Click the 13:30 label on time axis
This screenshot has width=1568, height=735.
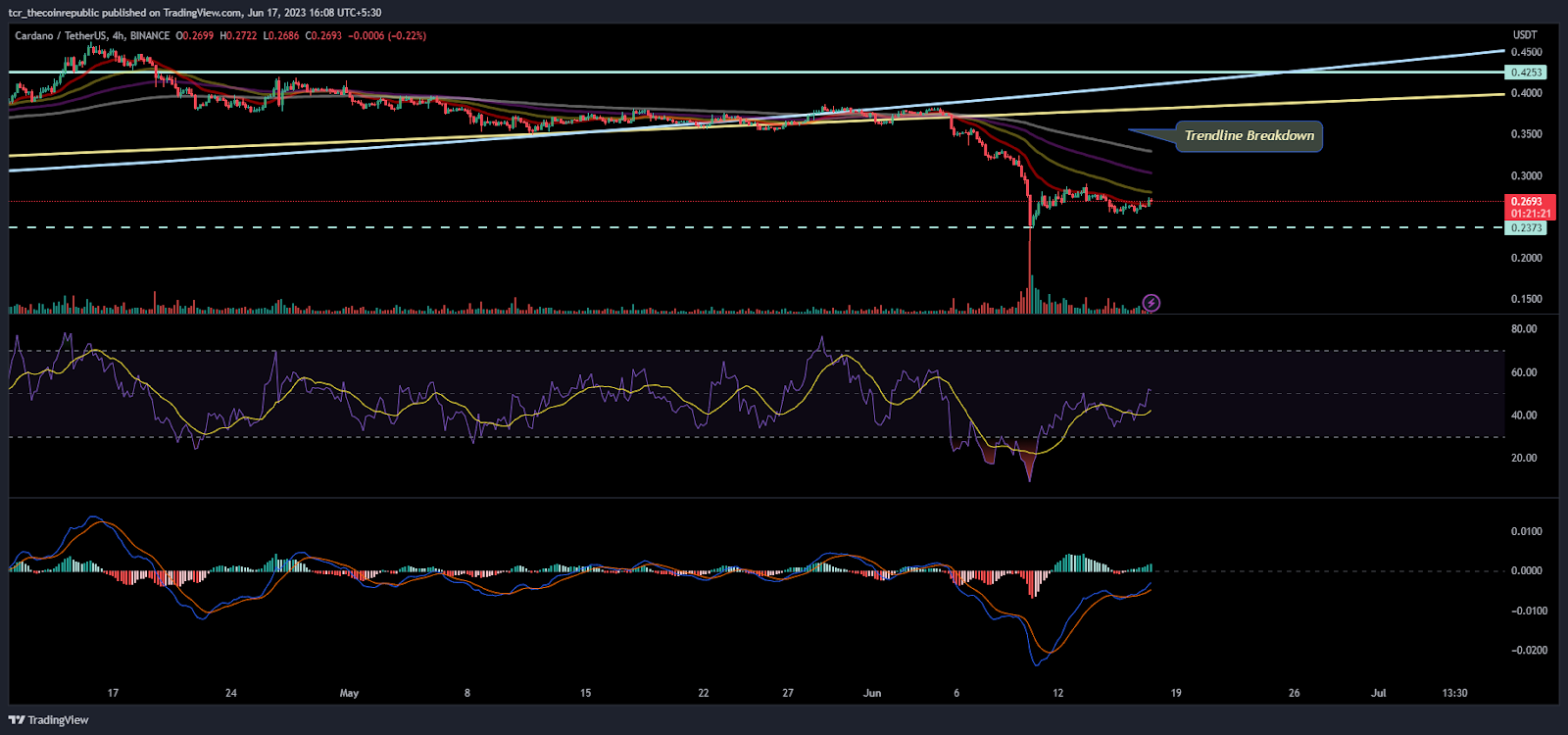1455,693
